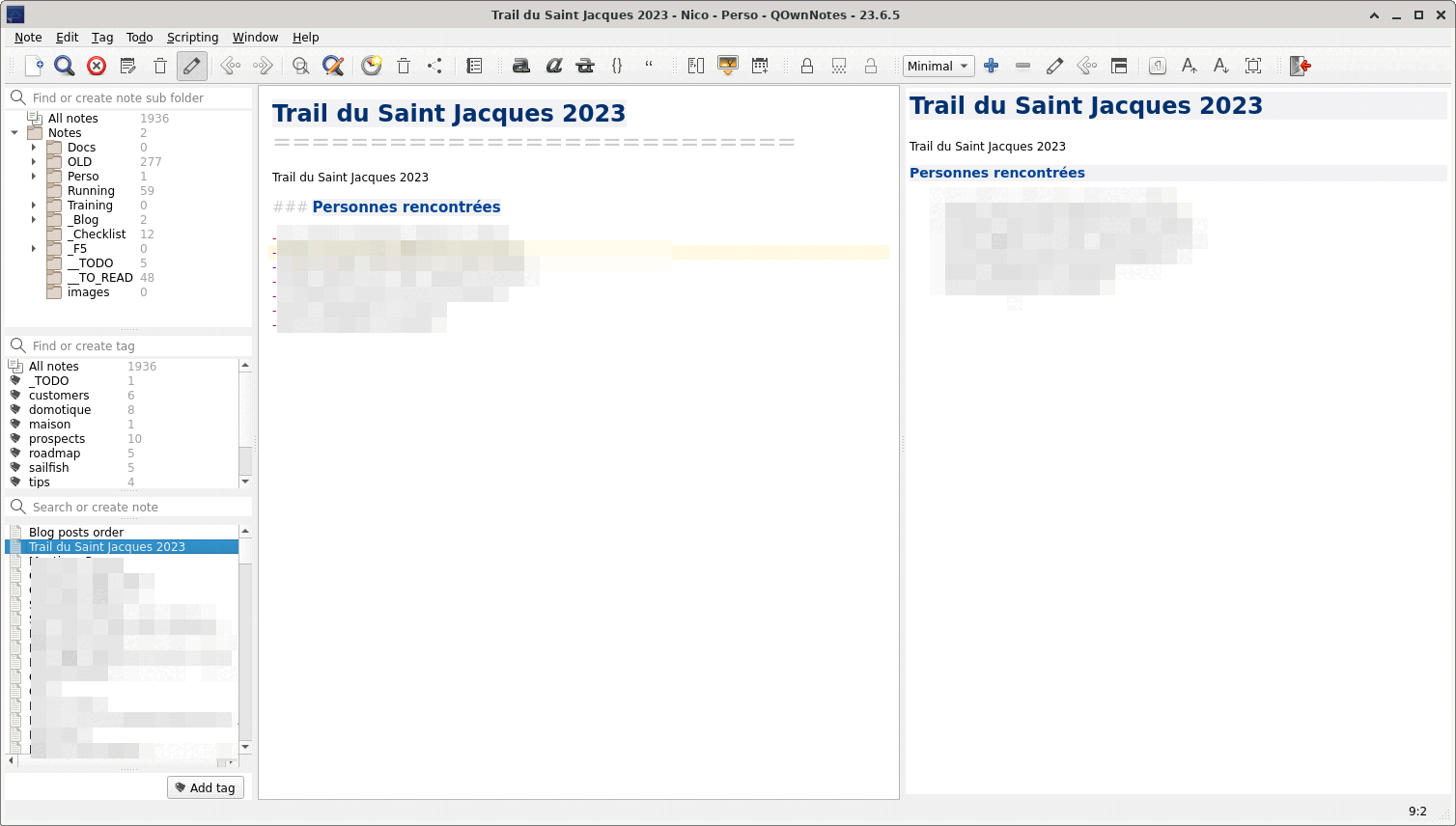Toggle note edit mode pencil button

[192, 66]
